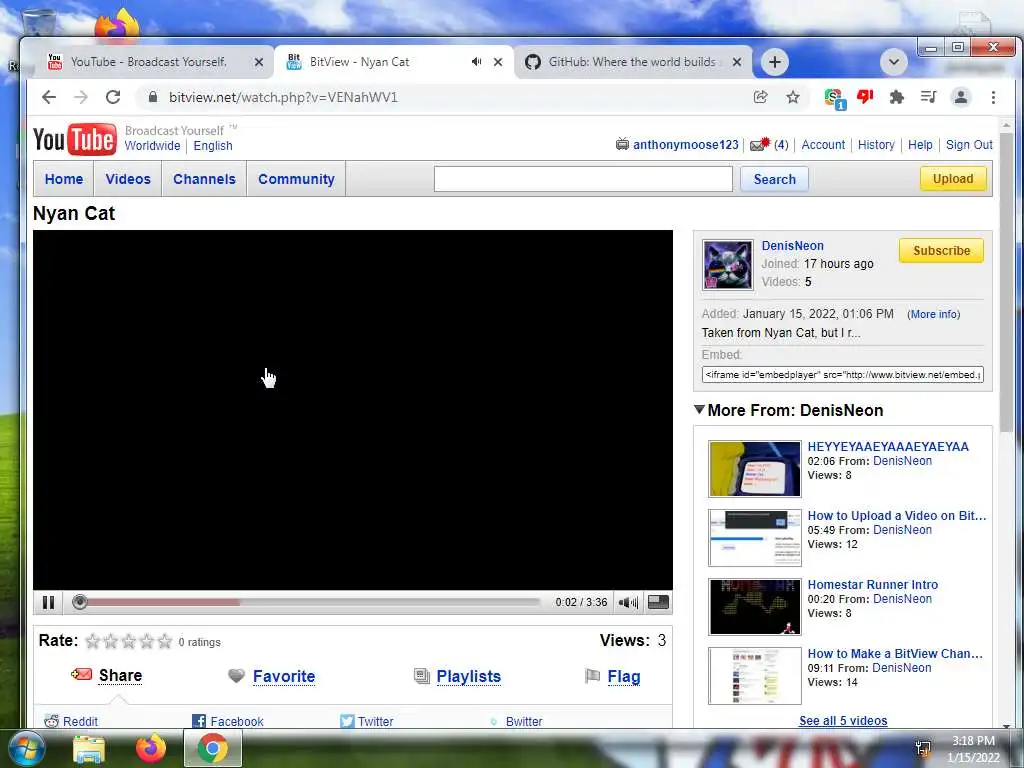Click the Flag icon
This screenshot has height=768, width=1024.
coord(592,676)
